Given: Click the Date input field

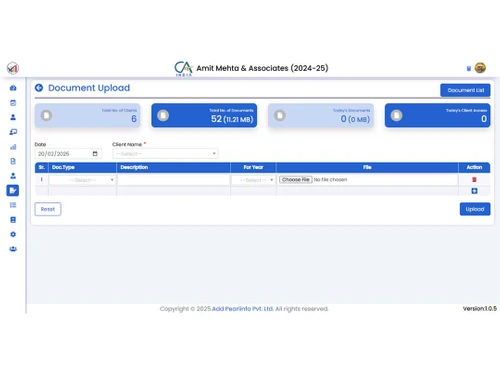Looking at the screenshot, I should pos(68,154).
